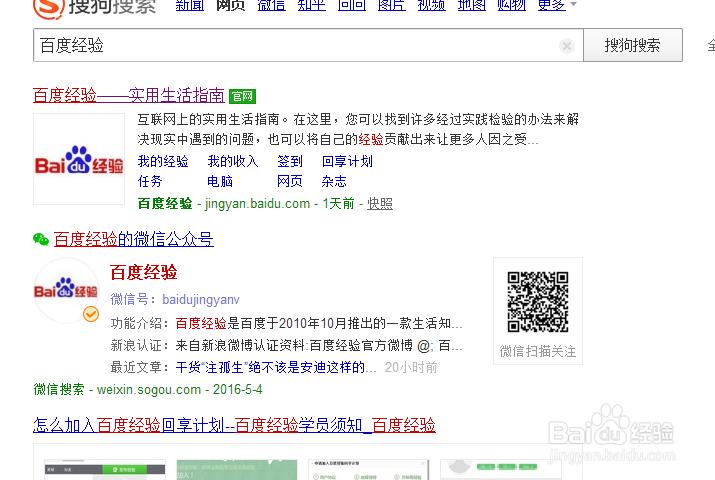The height and width of the screenshot is (480, 715).
Task: Open the Baidu 经验 logo thumbnail in first result
Action: point(79,159)
